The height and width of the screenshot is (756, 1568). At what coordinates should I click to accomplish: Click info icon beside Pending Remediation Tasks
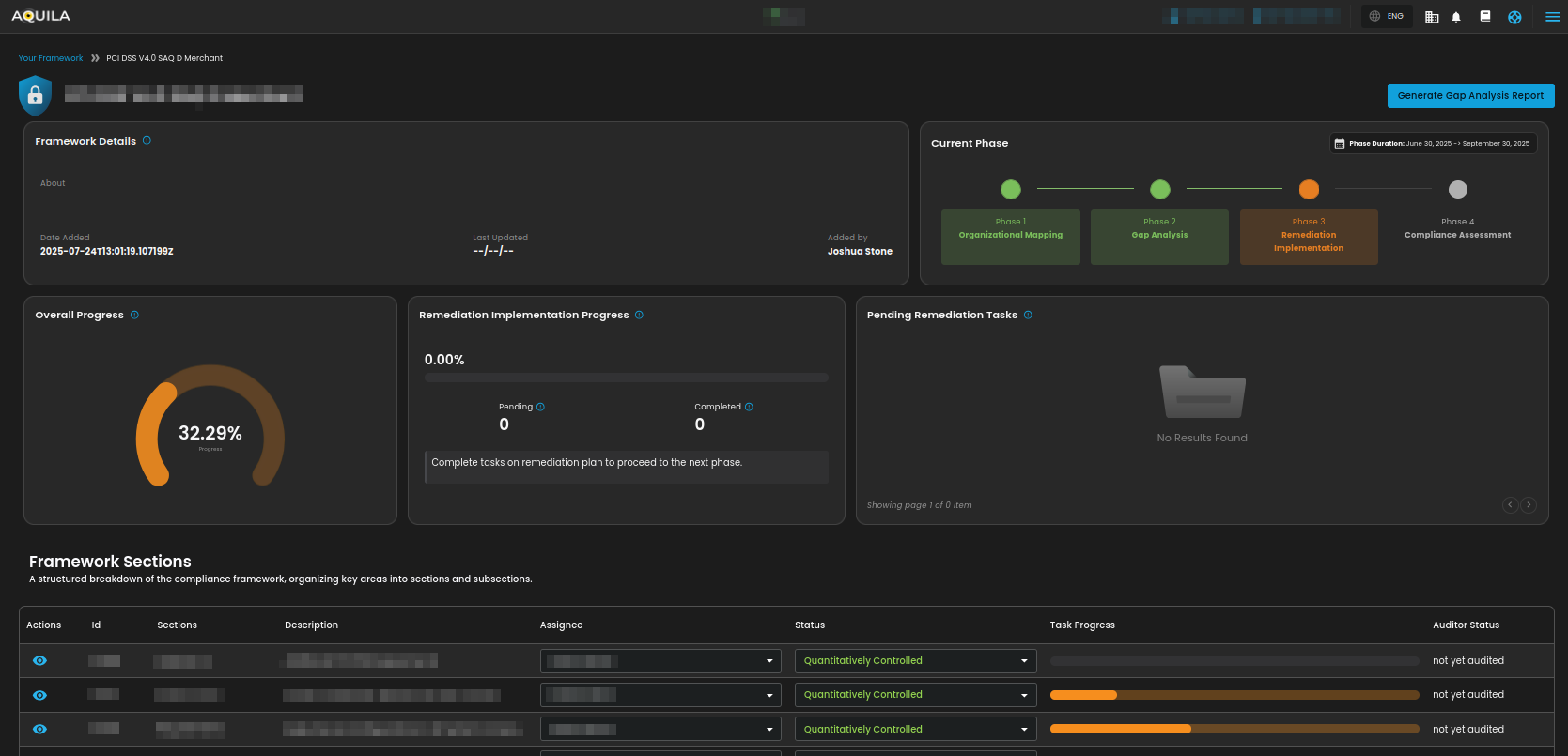pyautogui.click(x=1028, y=315)
